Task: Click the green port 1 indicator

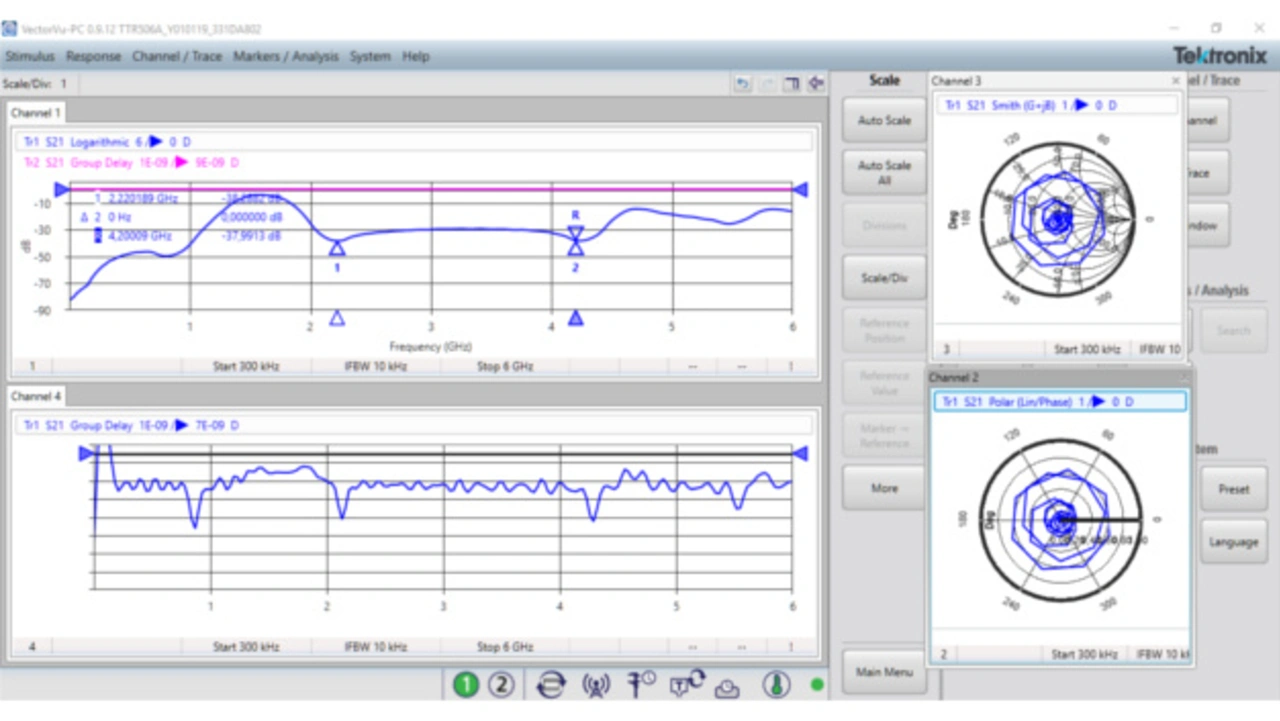Action: 466,684
